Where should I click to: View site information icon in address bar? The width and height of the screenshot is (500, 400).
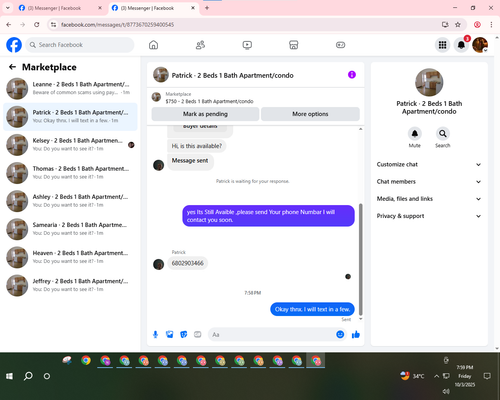click(53, 24)
